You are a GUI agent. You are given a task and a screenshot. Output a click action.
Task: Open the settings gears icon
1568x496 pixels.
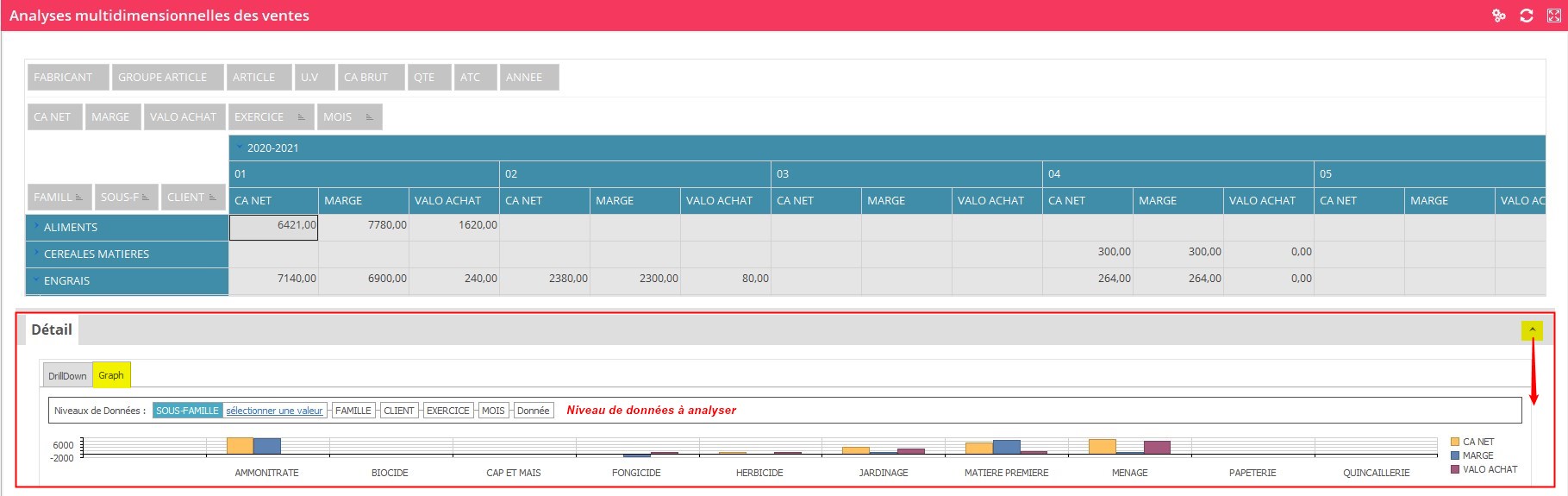[1499, 16]
